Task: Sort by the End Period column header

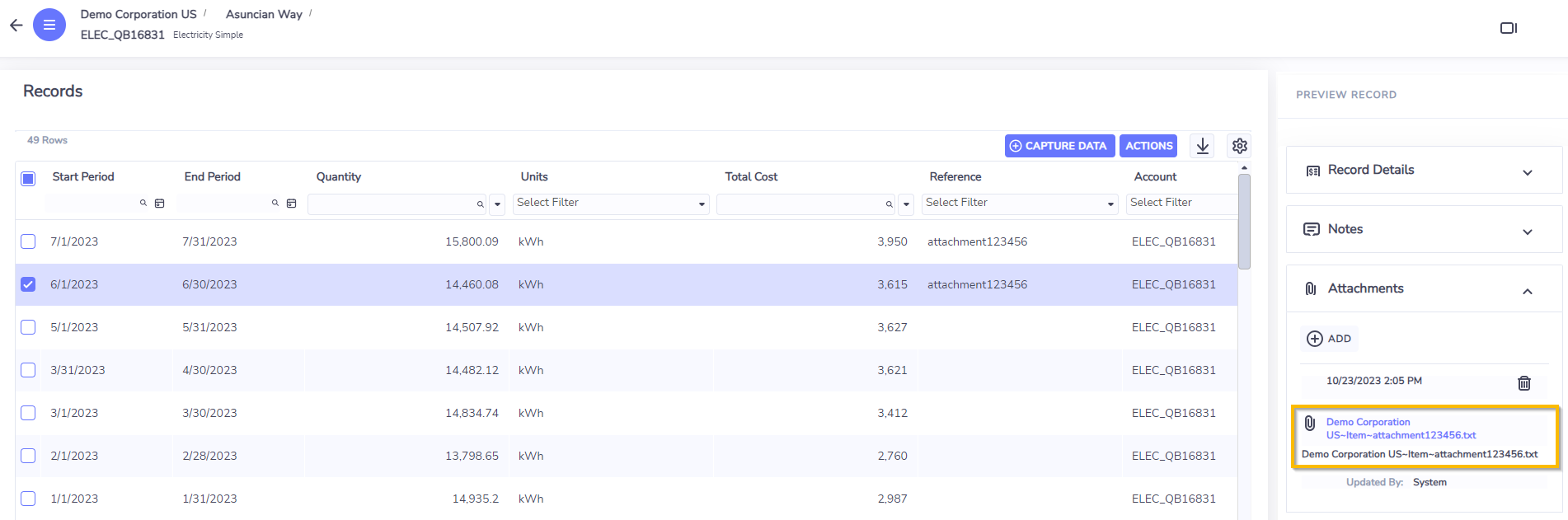Action: pos(213,176)
